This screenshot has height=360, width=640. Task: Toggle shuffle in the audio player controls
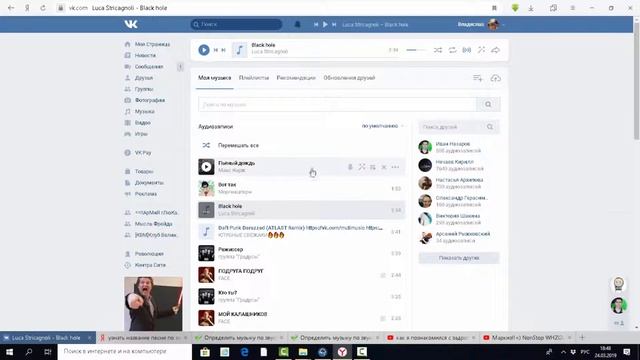(x=438, y=50)
